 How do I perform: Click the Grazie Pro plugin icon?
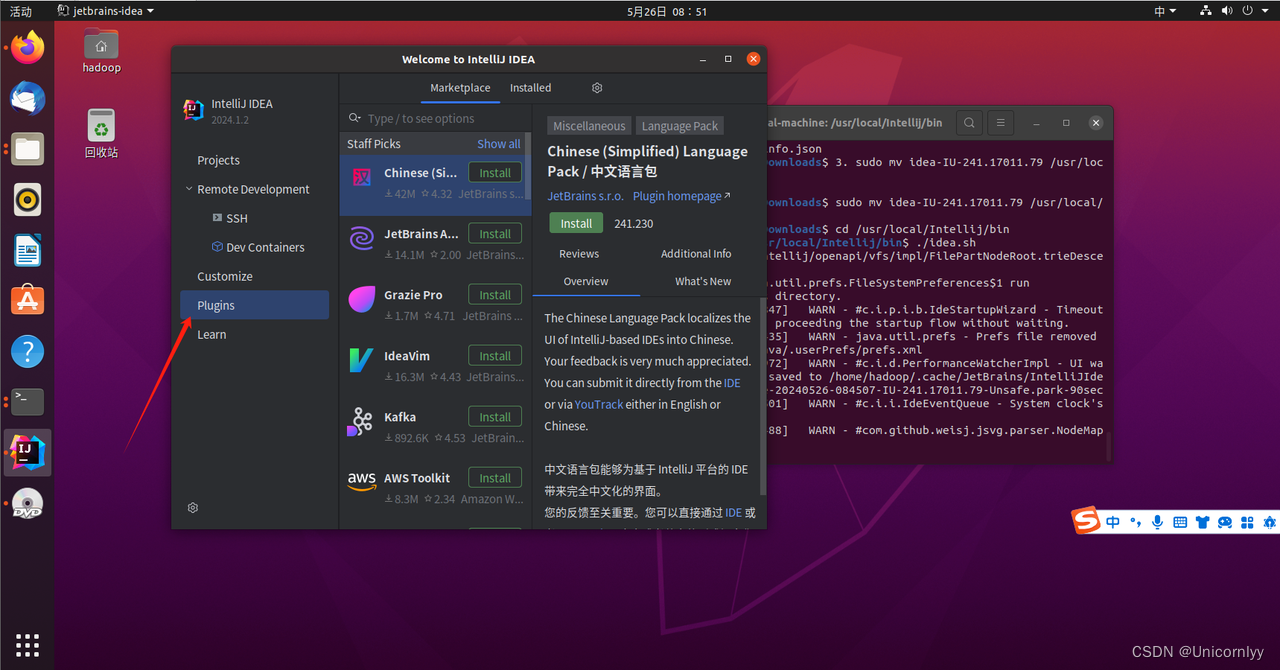(x=361, y=300)
